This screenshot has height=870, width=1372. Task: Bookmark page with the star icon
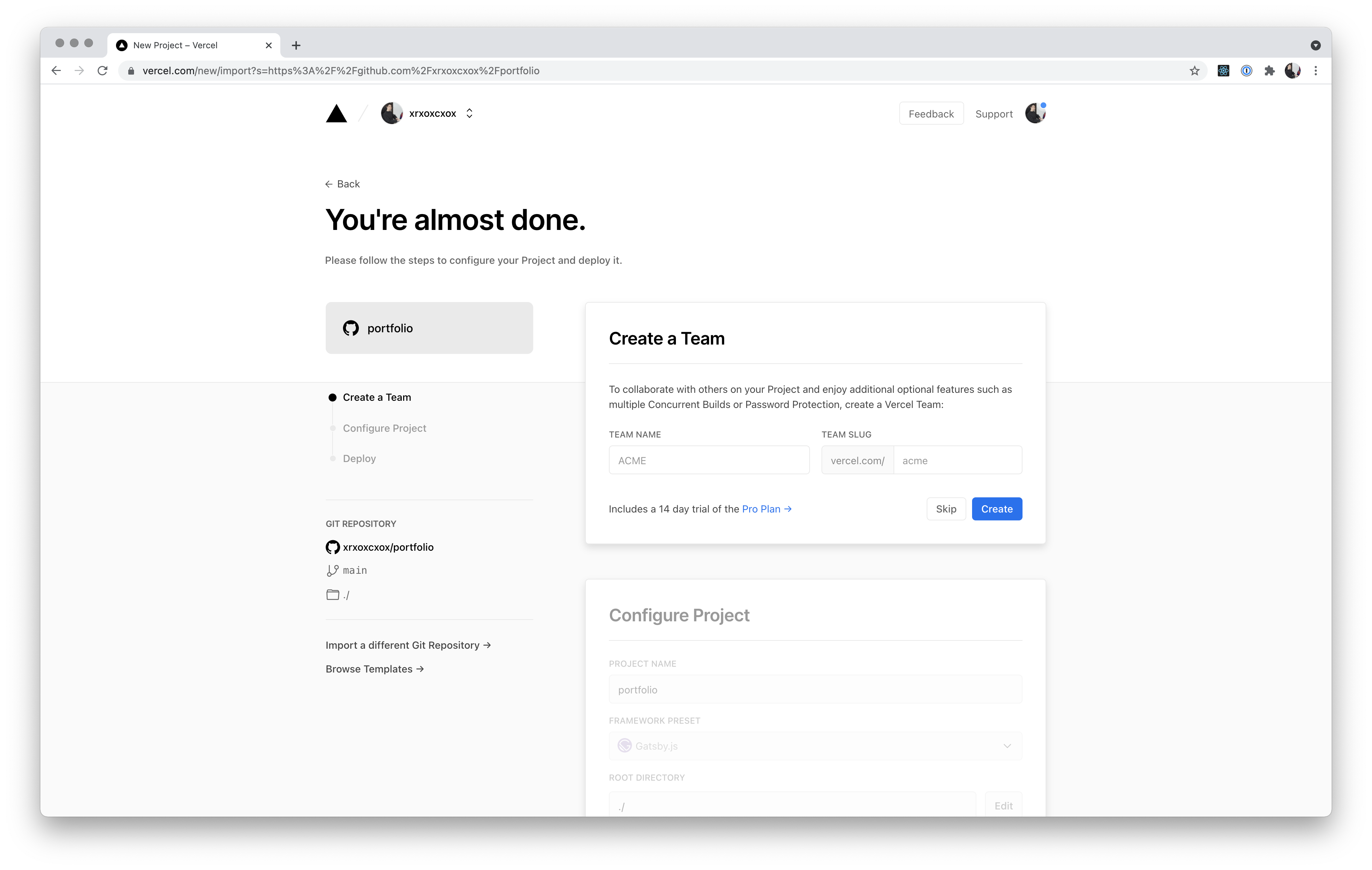pyautogui.click(x=1194, y=71)
